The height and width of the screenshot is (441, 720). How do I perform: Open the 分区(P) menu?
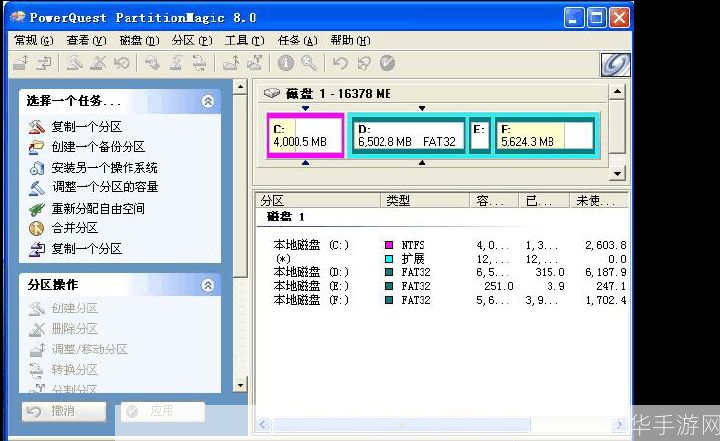pos(192,40)
